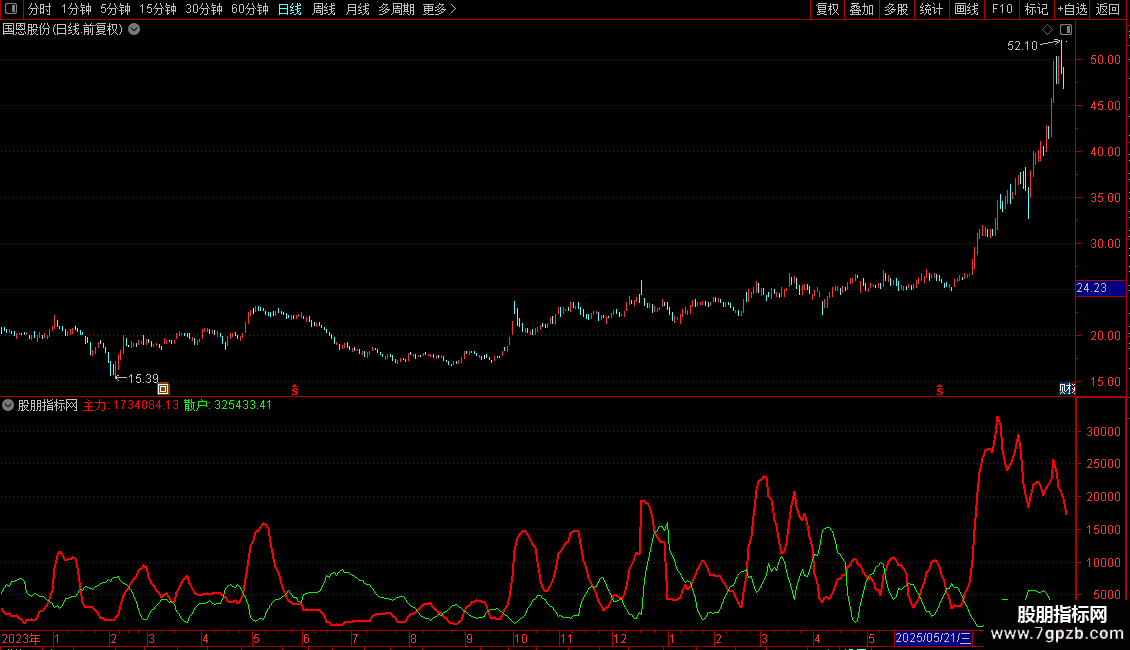Click the 标记 mark button
This screenshot has width=1130, height=650.
point(1036,9)
